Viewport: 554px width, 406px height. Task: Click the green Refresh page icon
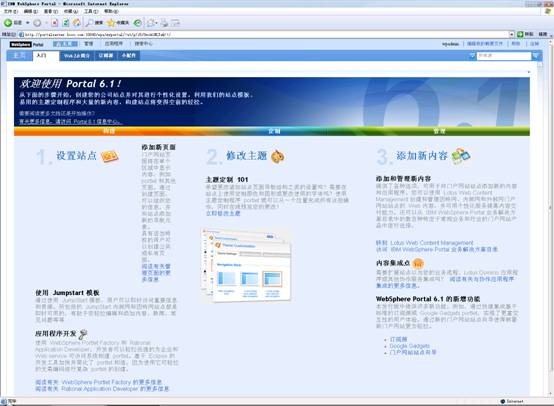click(x=66, y=23)
